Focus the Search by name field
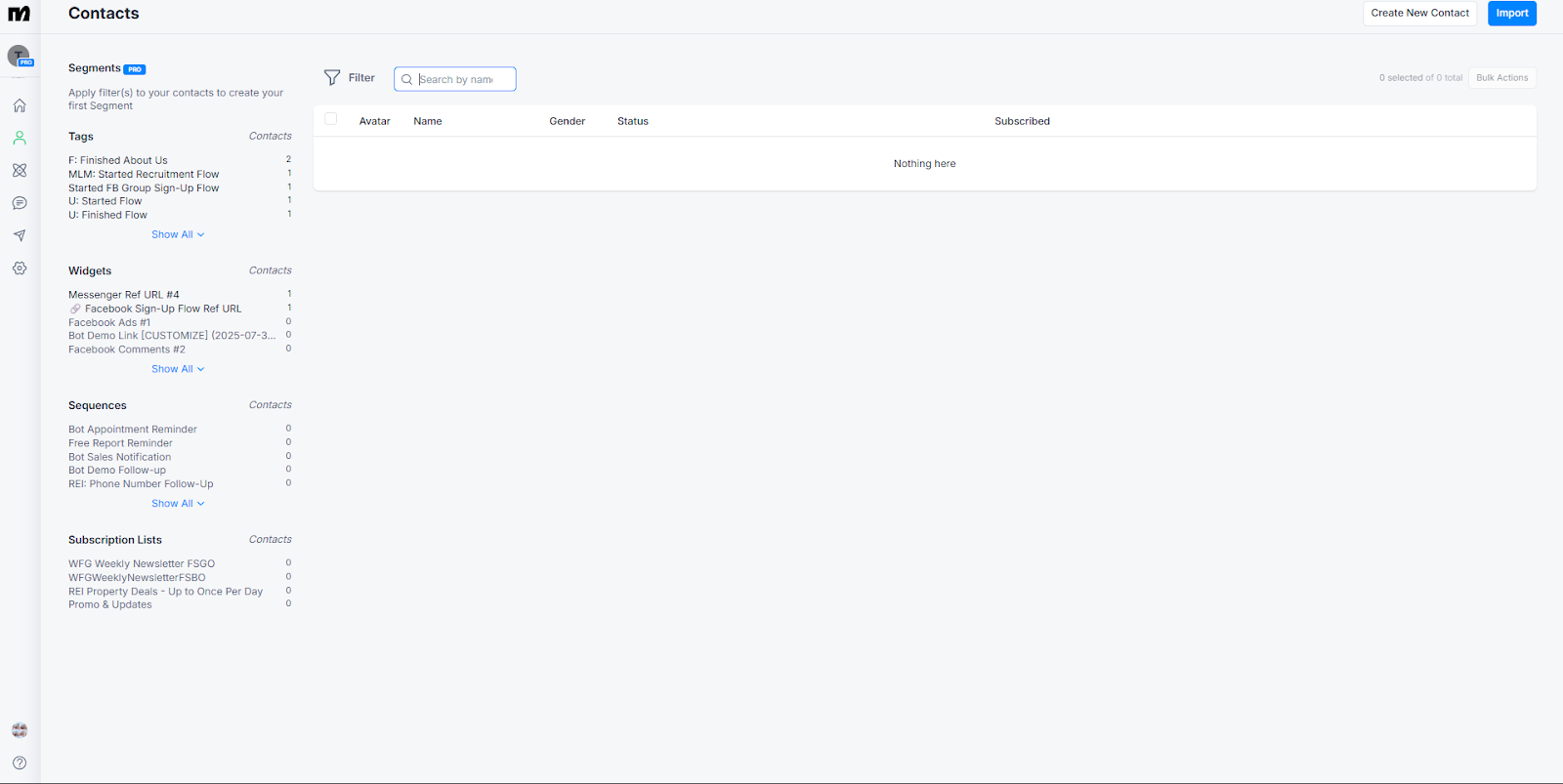This screenshot has width=1563, height=784. (455, 79)
